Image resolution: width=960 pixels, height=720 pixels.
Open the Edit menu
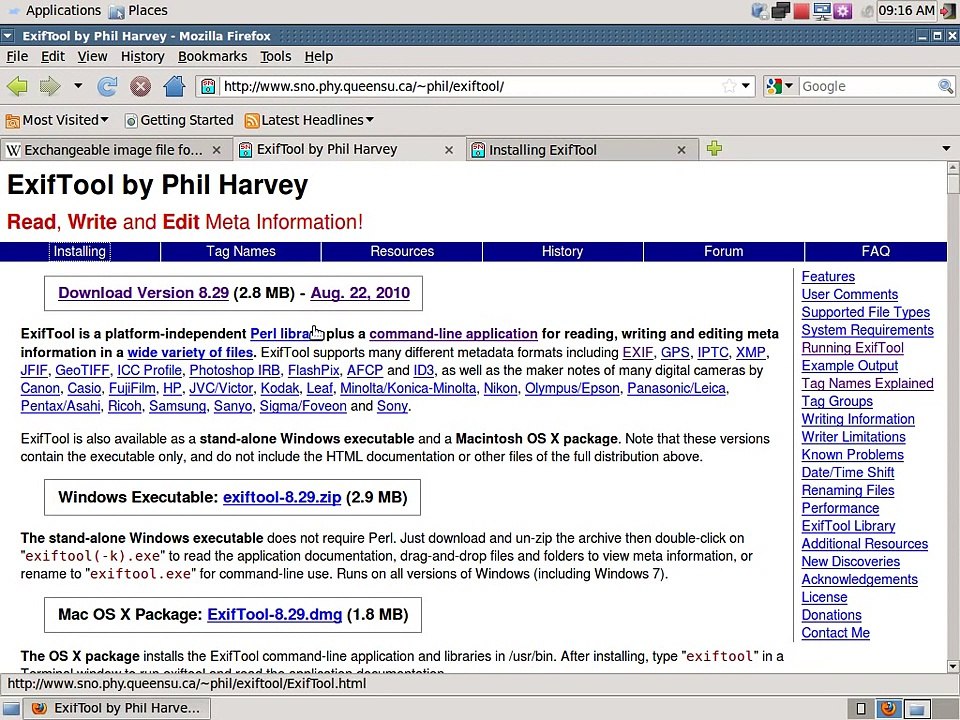pos(53,56)
